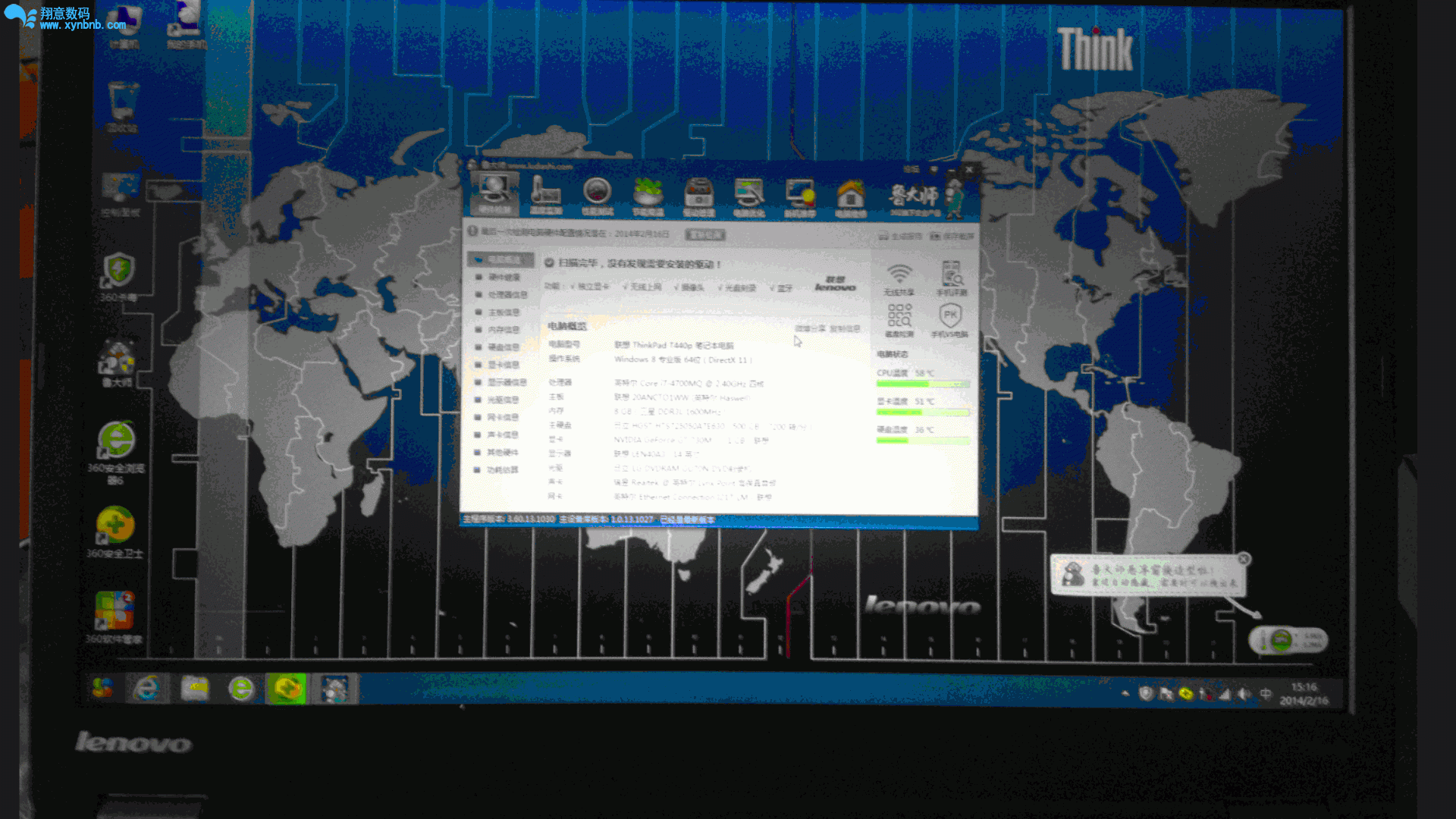Launch Internet Explorer from the taskbar
This screenshot has width=1456, height=819.
pyautogui.click(x=146, y=689)
